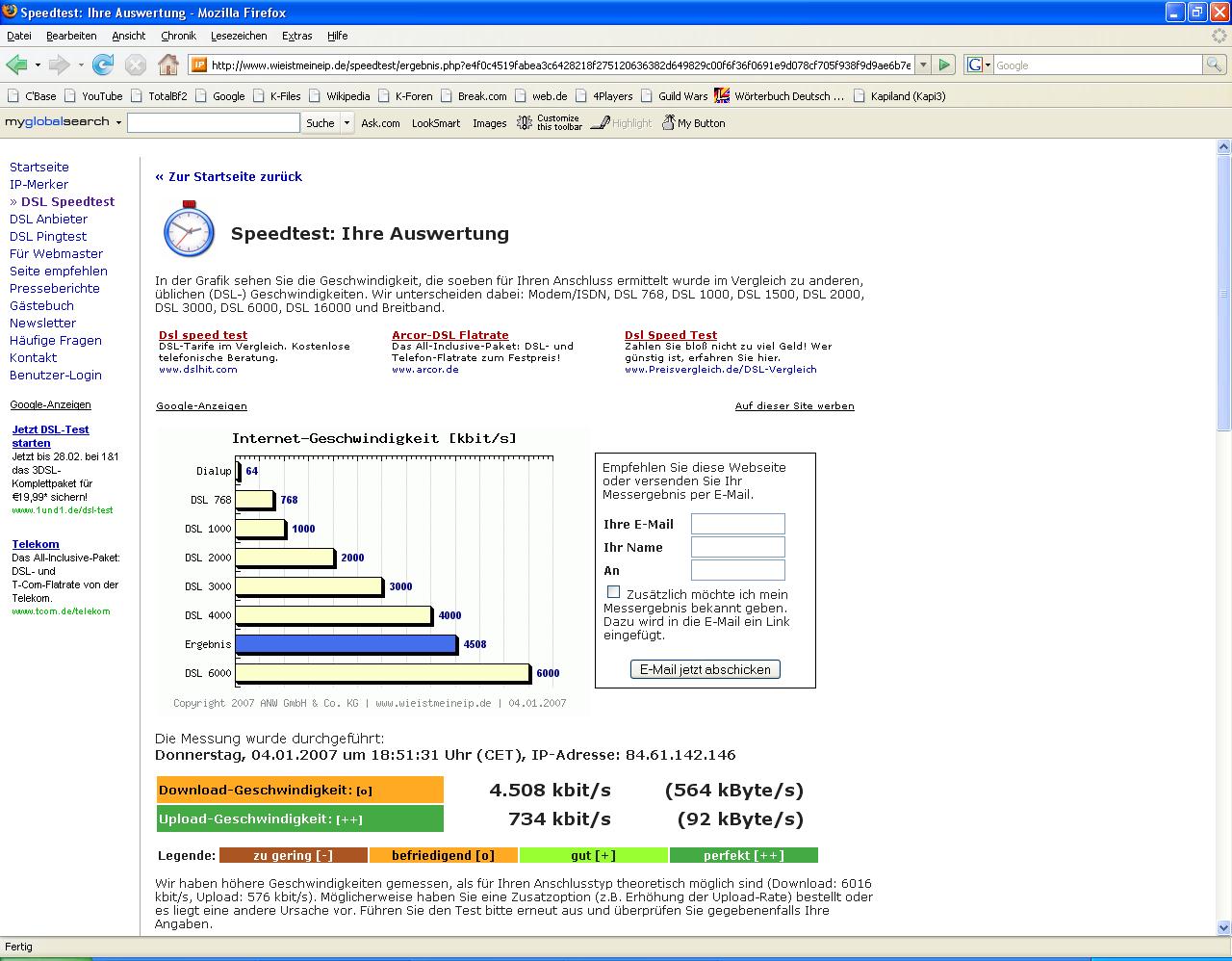1232x961 pixels.
Task: Click the Benutzer-Login sidebar link
Action: coord(56,375)
